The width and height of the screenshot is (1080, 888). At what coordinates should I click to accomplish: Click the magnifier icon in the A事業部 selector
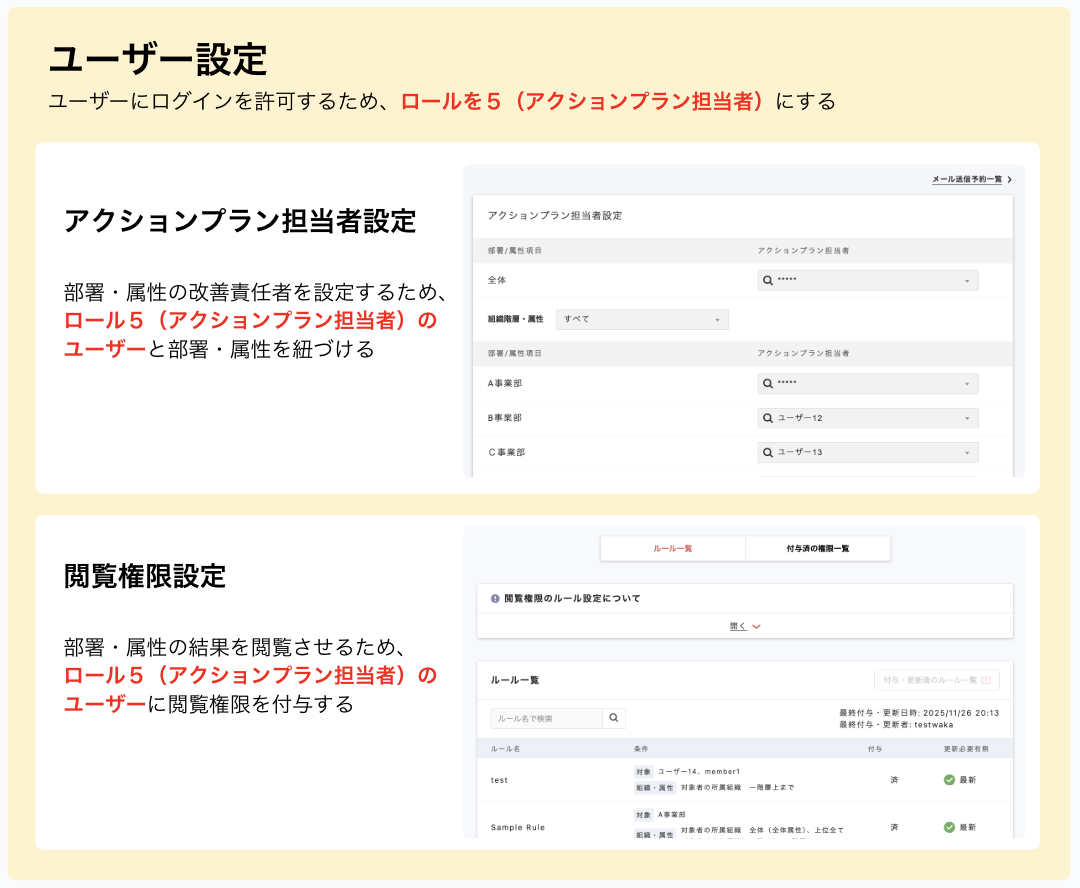(766, 383)
